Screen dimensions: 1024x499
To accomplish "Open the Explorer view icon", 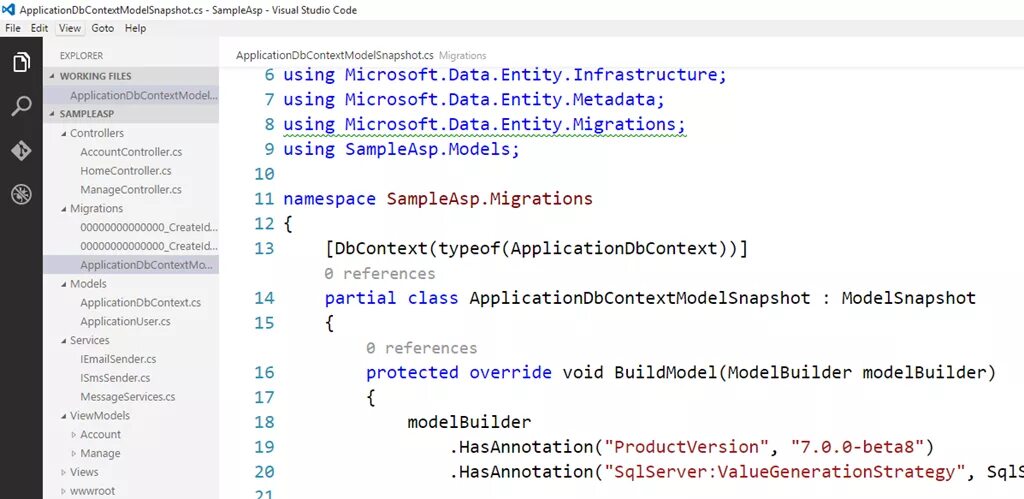I will [21, 62].
